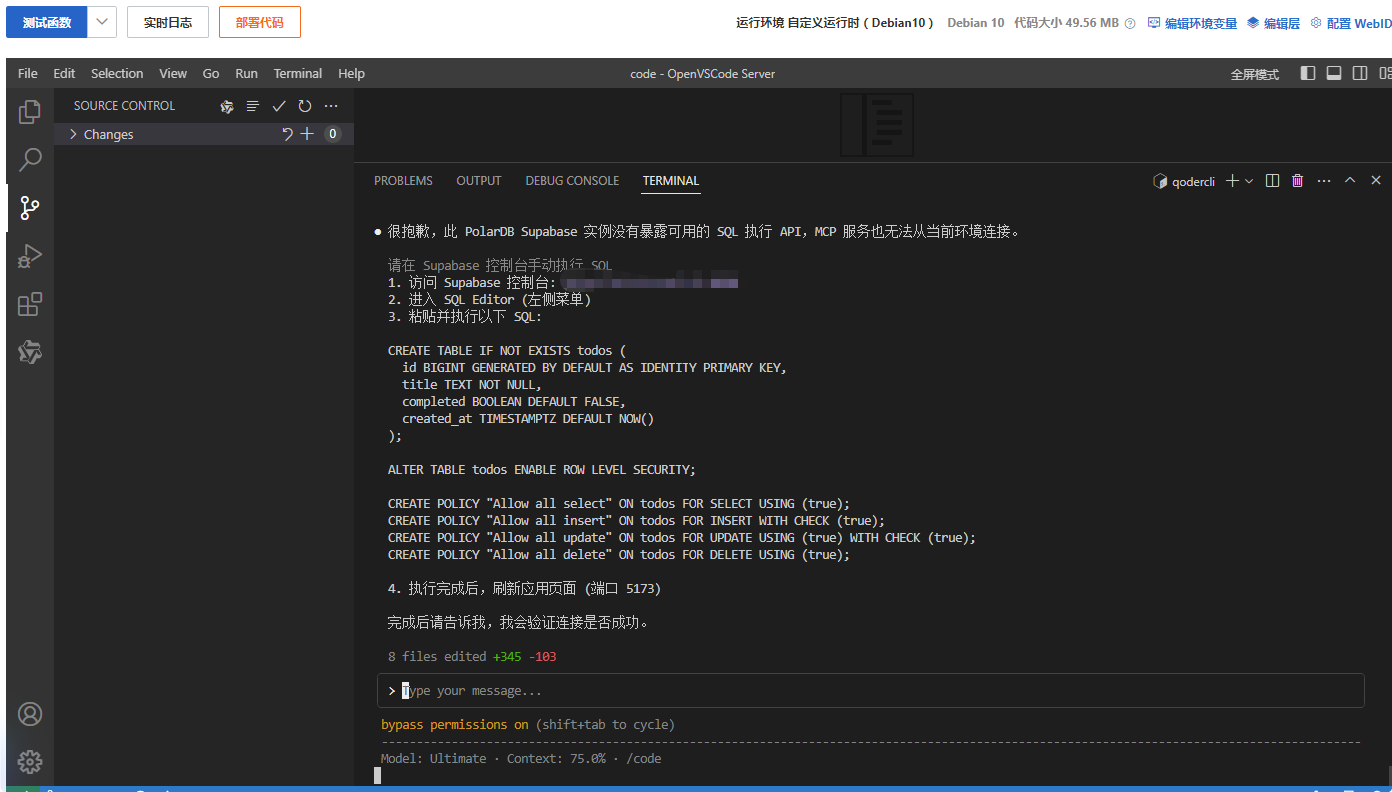This screenshot has height=792, width=1392.
Task: Select the Source Control activity bar icon
Action: pyautogui.click(x=30, y=208)
